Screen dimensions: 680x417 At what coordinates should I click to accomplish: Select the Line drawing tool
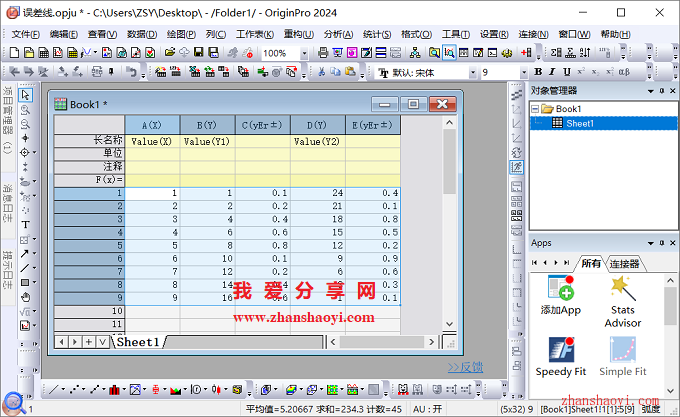24,268
